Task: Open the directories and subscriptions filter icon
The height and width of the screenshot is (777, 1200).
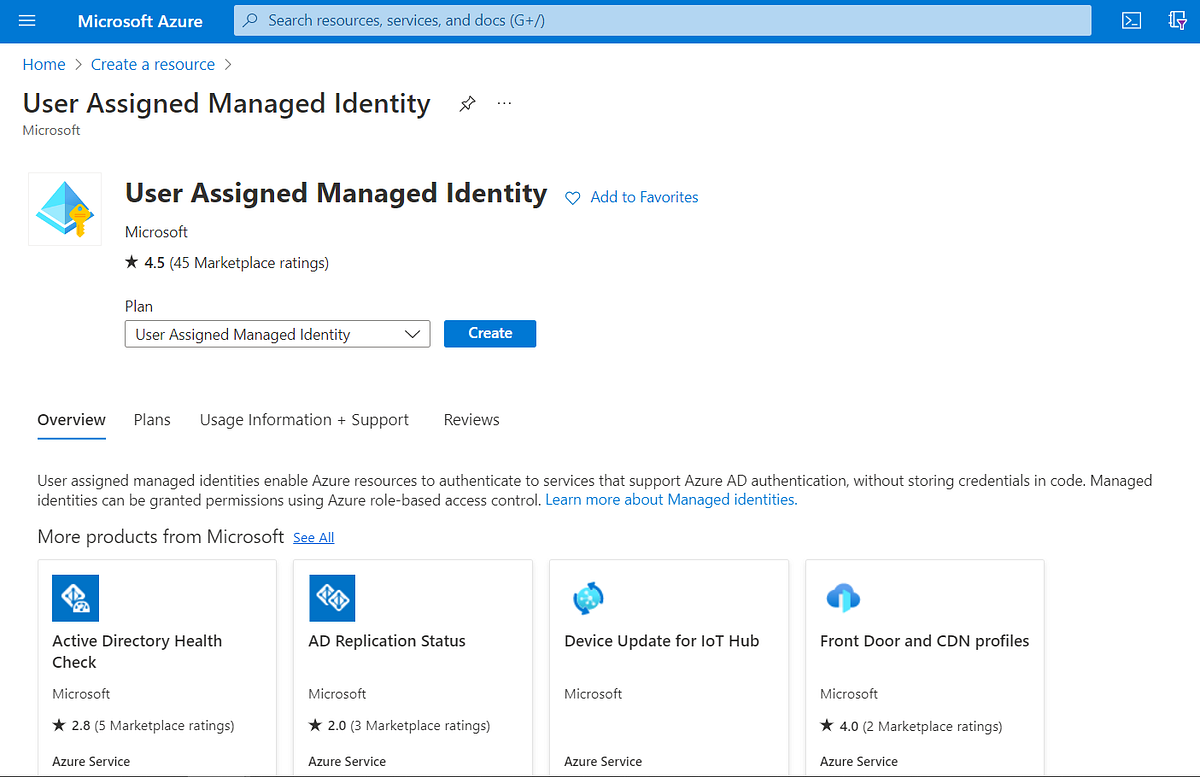Action: [x=1177, y=20]
